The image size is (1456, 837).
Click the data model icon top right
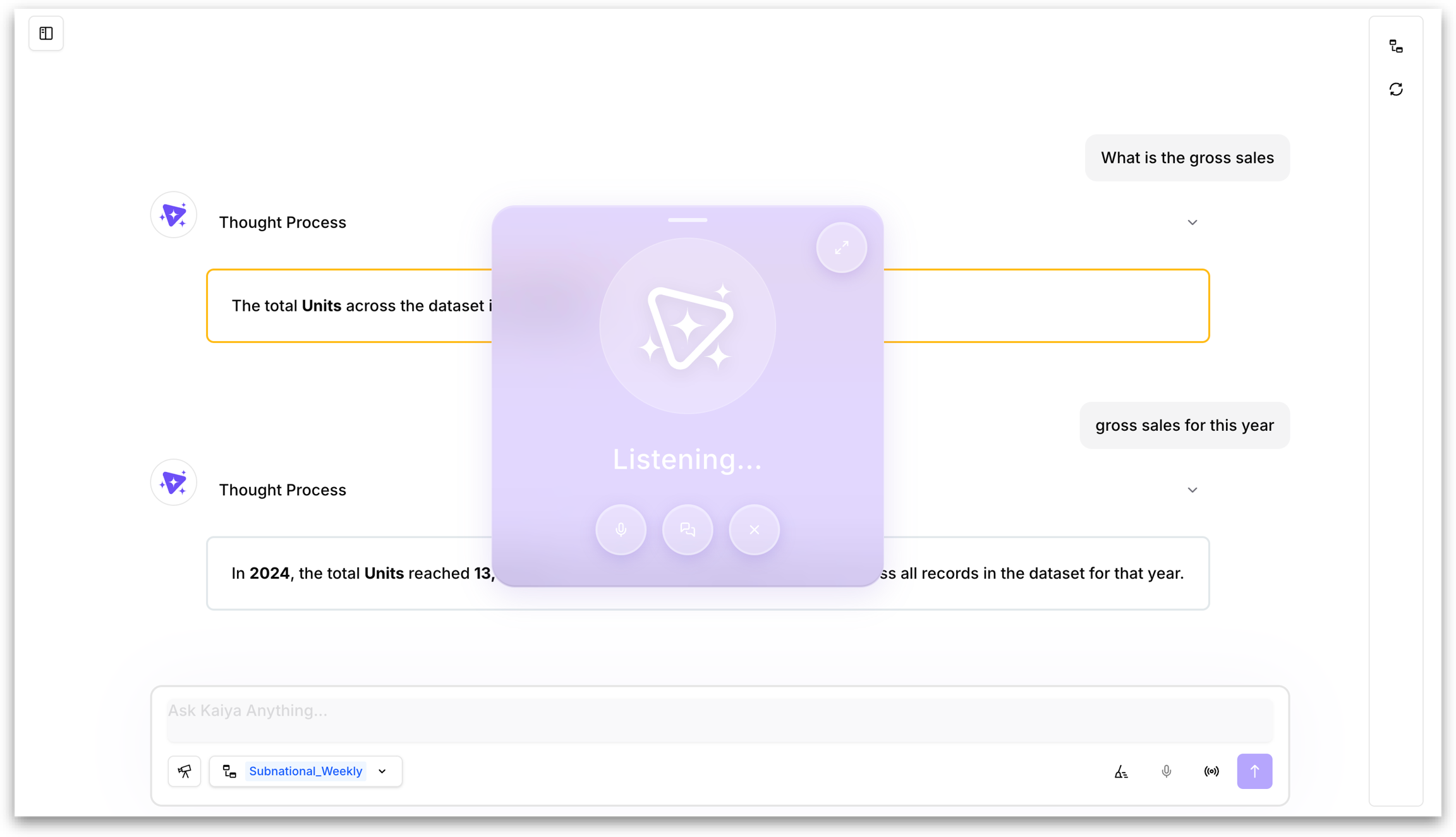pos(1396,46)
